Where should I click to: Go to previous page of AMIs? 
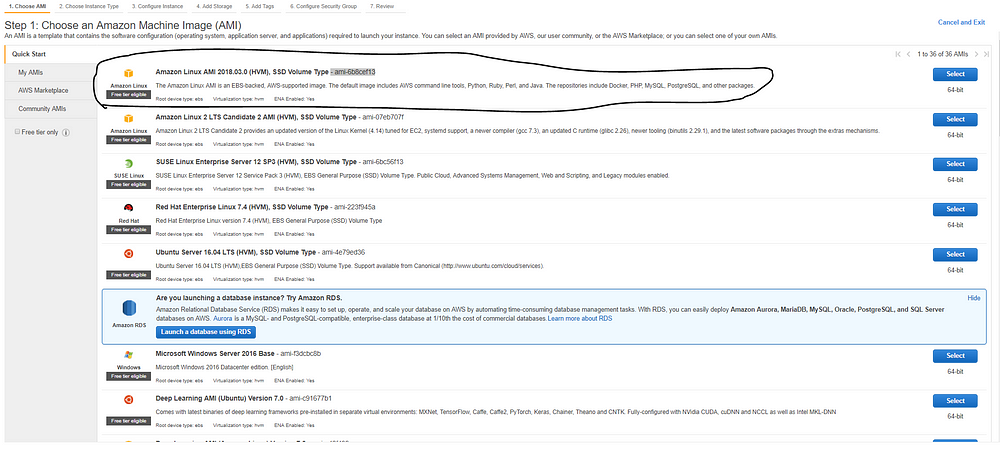point(908,55)
